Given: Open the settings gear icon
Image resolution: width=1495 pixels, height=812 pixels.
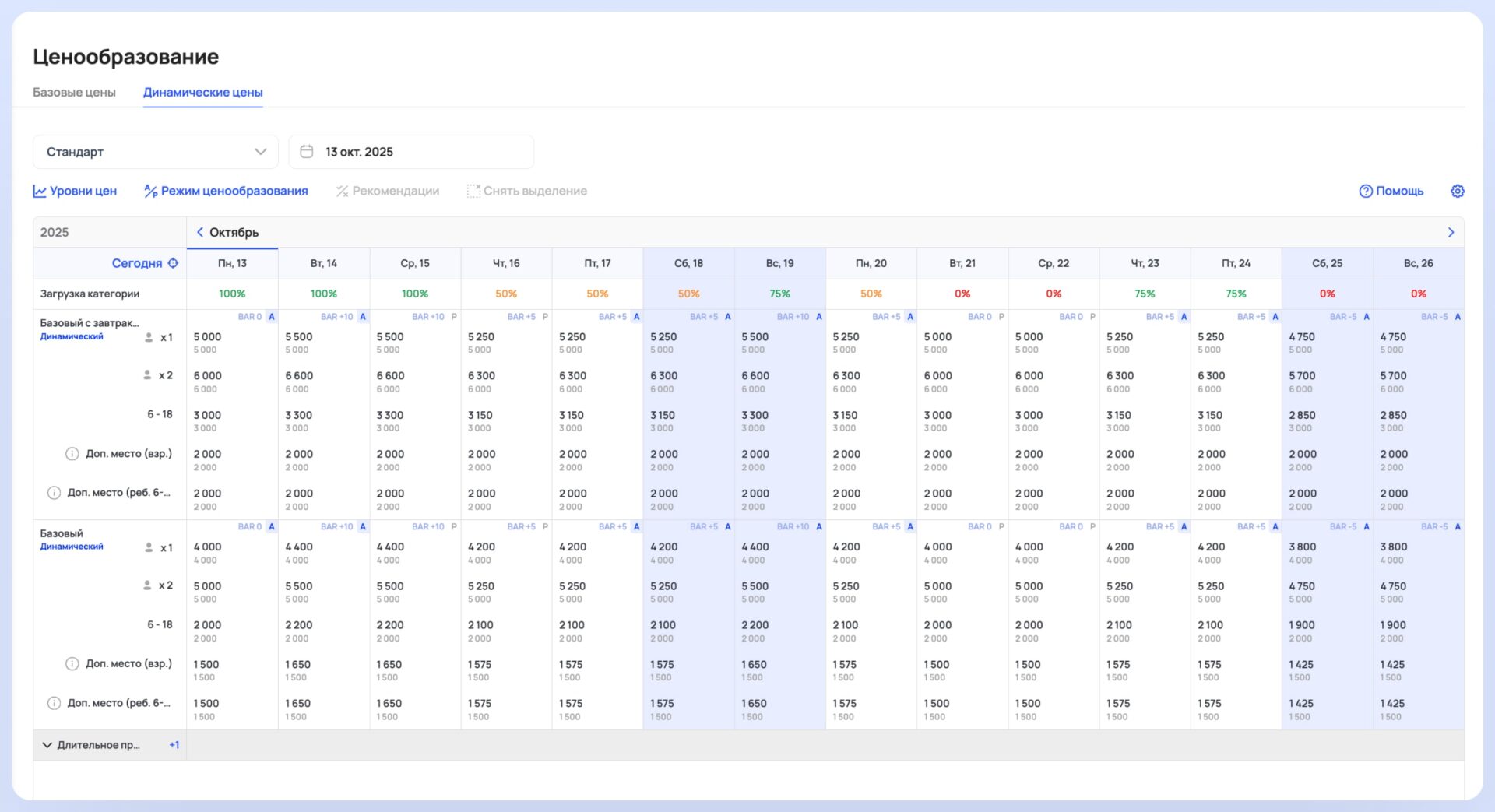Looking at the screenshot, I should [x=1457, y=191].
